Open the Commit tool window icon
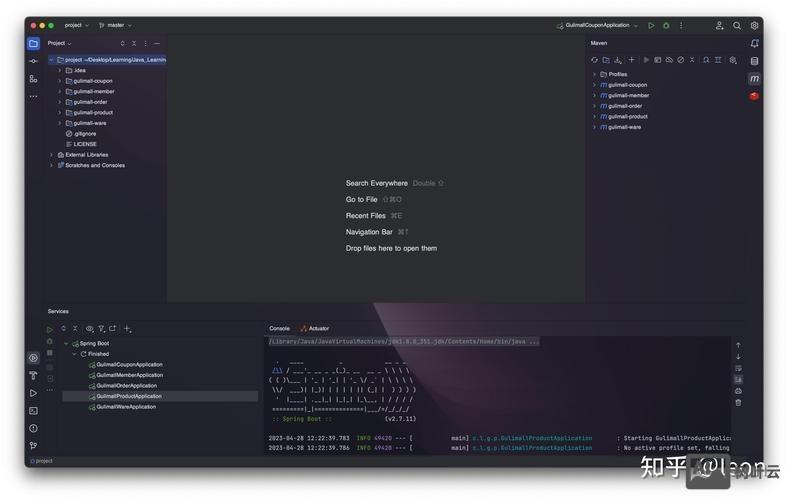The width and height of the screenshot is (788, 500). coord(33,61)
